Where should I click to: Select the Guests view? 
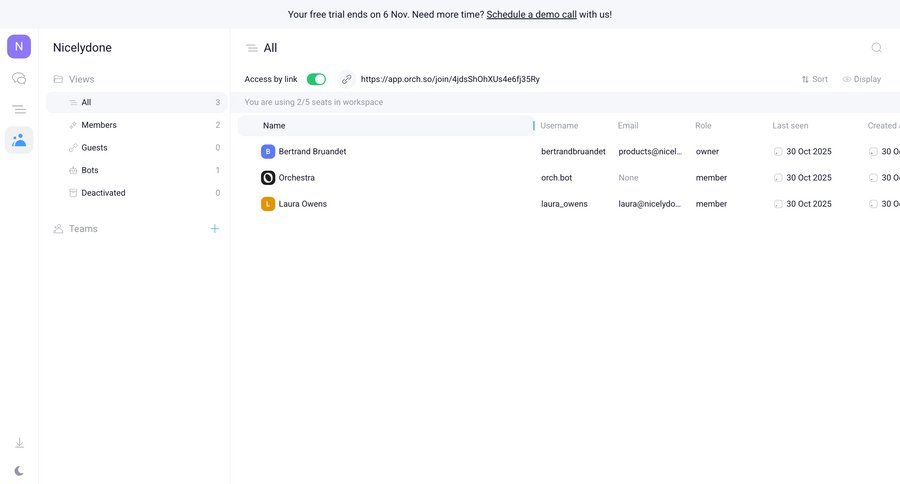94,147
